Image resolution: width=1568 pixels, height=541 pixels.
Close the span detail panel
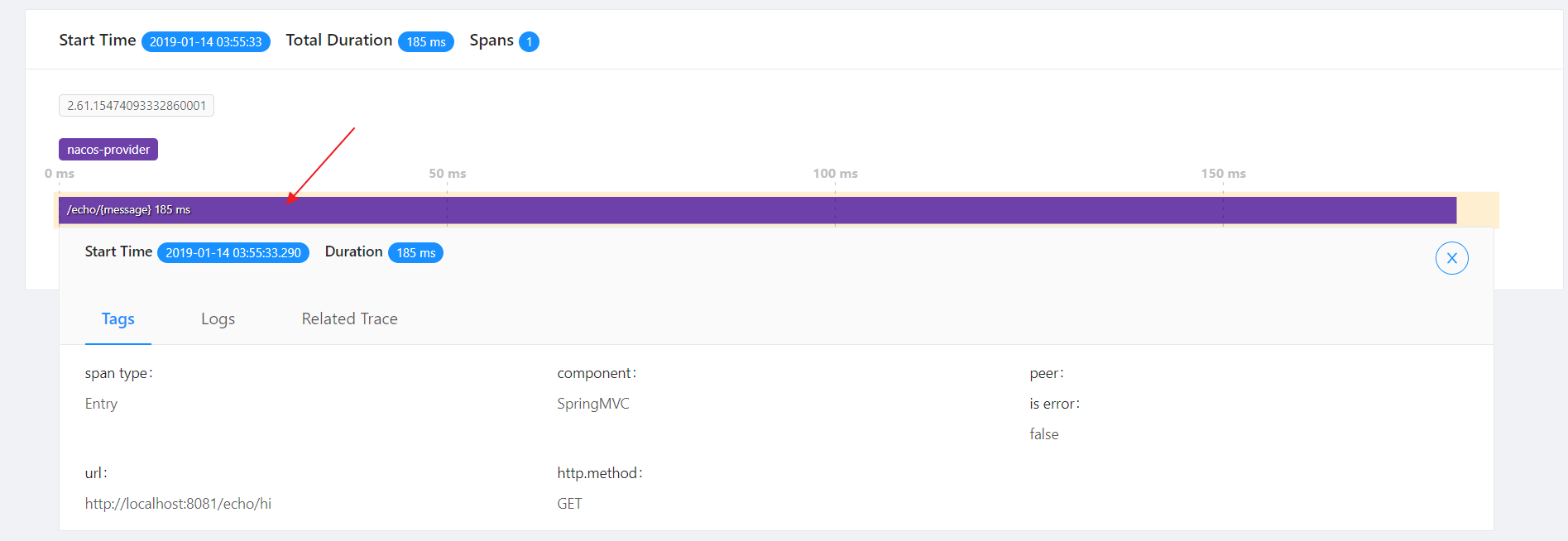pos(1451,258)
